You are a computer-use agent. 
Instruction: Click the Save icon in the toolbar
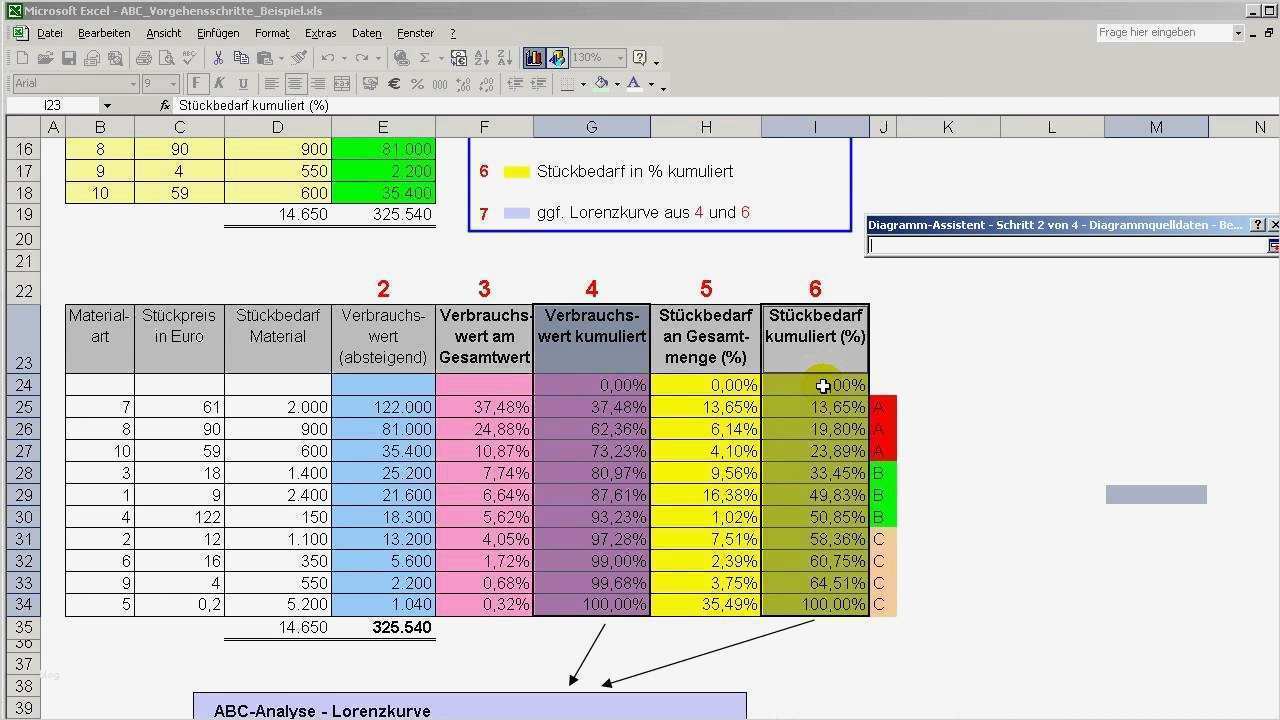click(x=69, y=59)
